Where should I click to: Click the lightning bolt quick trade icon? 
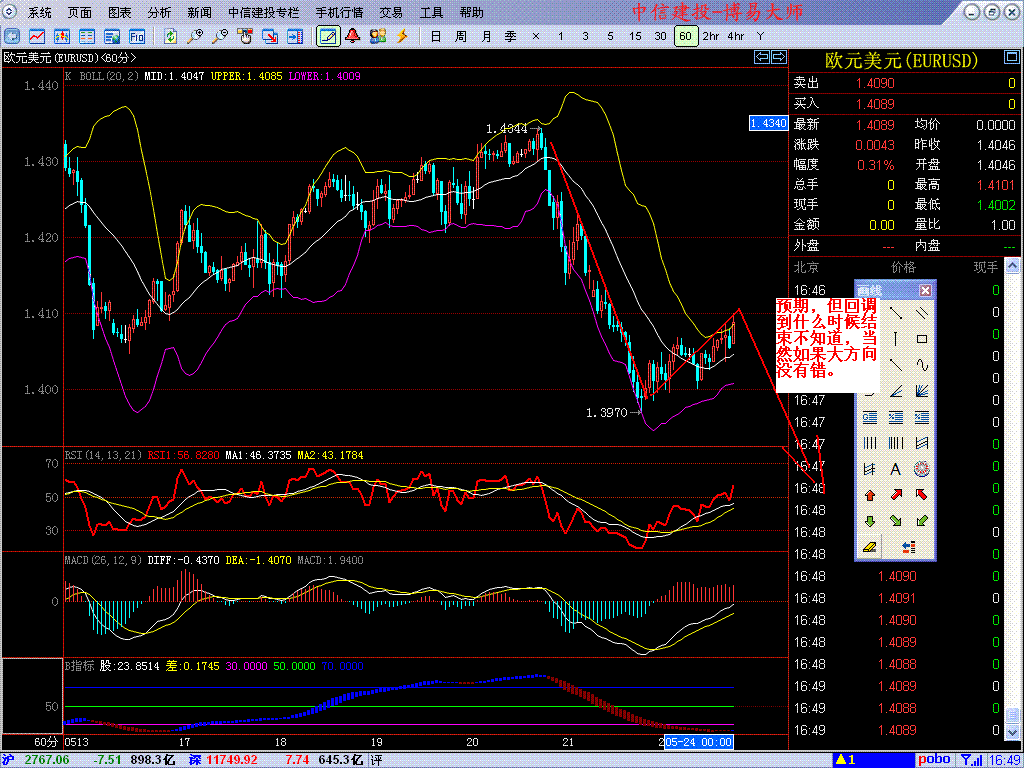402,36
